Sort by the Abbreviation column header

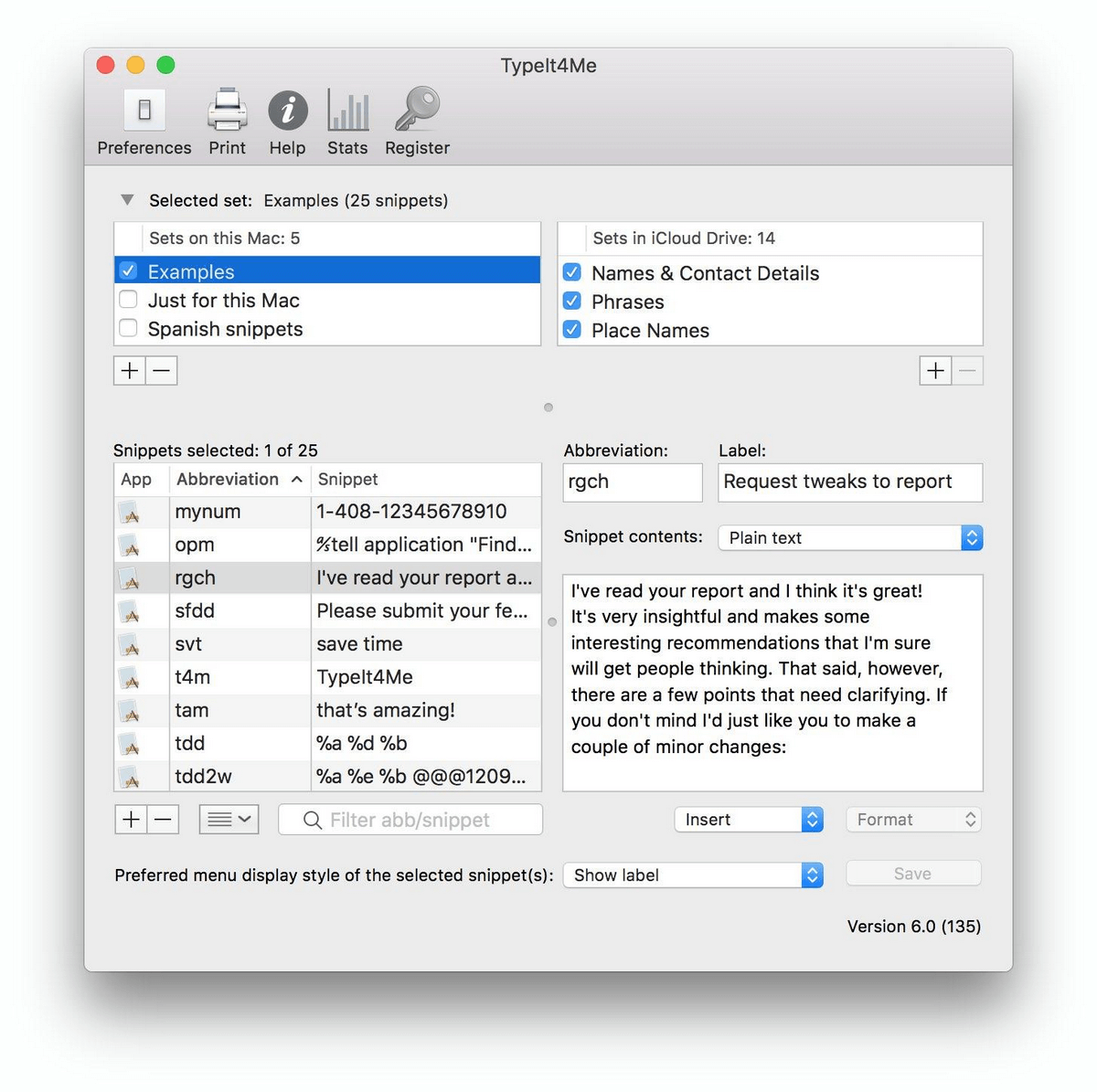tap(240, 479)
